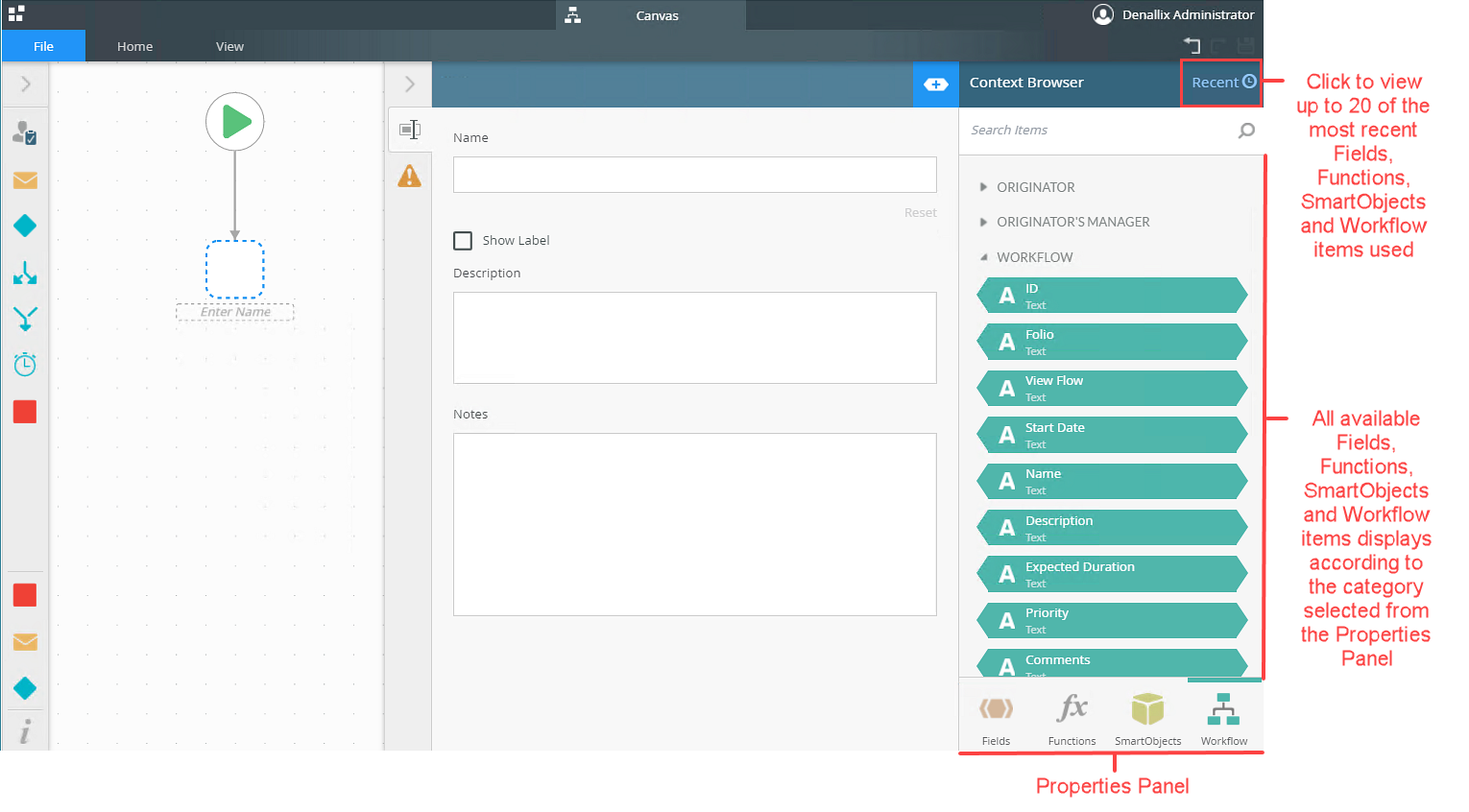Select the Folio text field item

(x=1113, y=342)
